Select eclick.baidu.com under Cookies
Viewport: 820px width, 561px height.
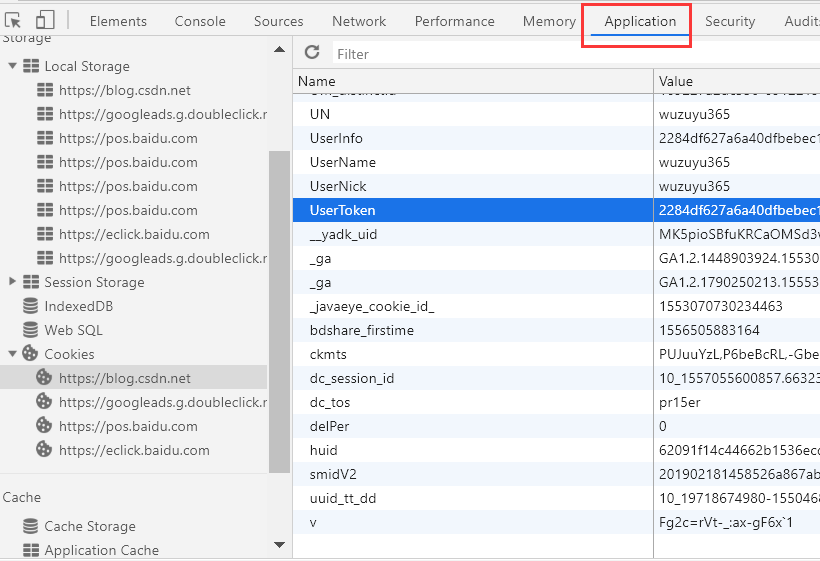(x=134, y=450)
